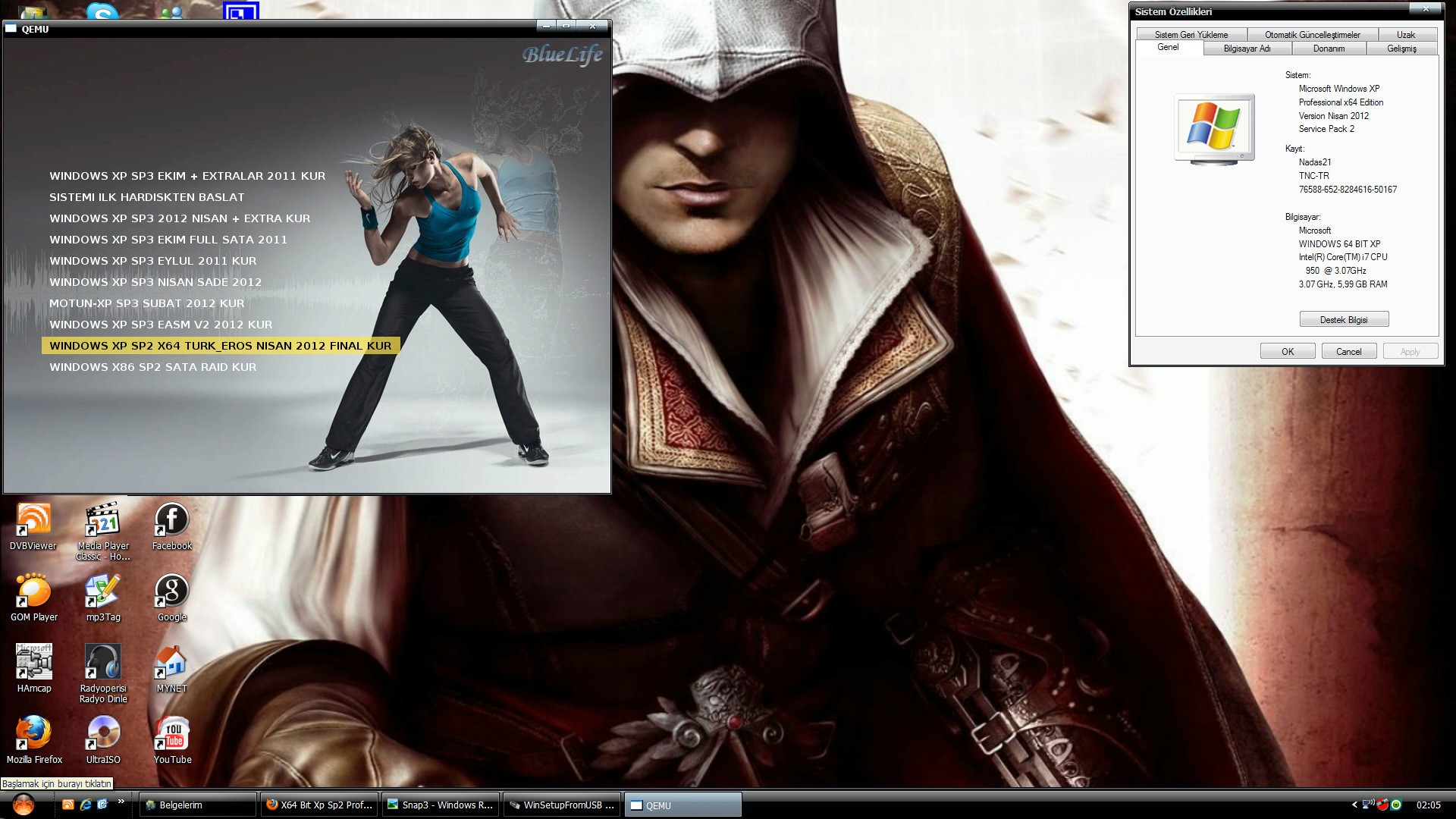
Task: Select the YouTube desktop shortcut
Action: point(172,740)
